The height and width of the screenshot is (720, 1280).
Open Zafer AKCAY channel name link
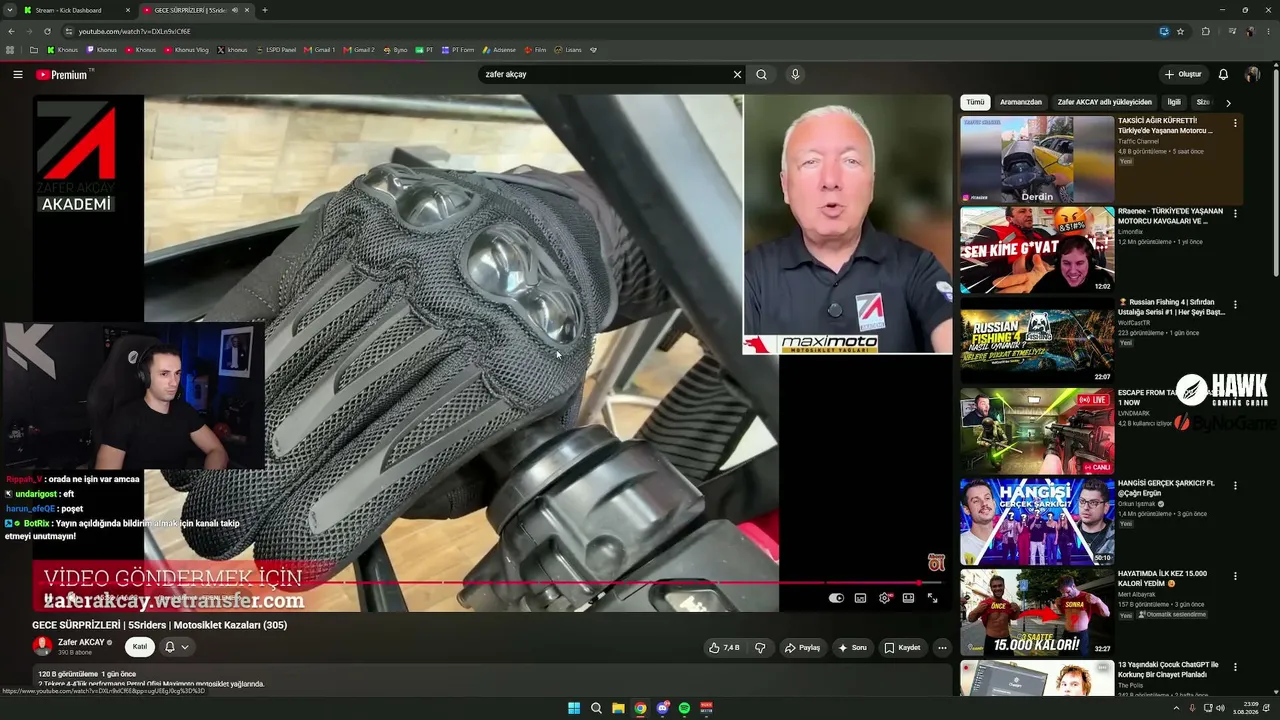[81, 642]
